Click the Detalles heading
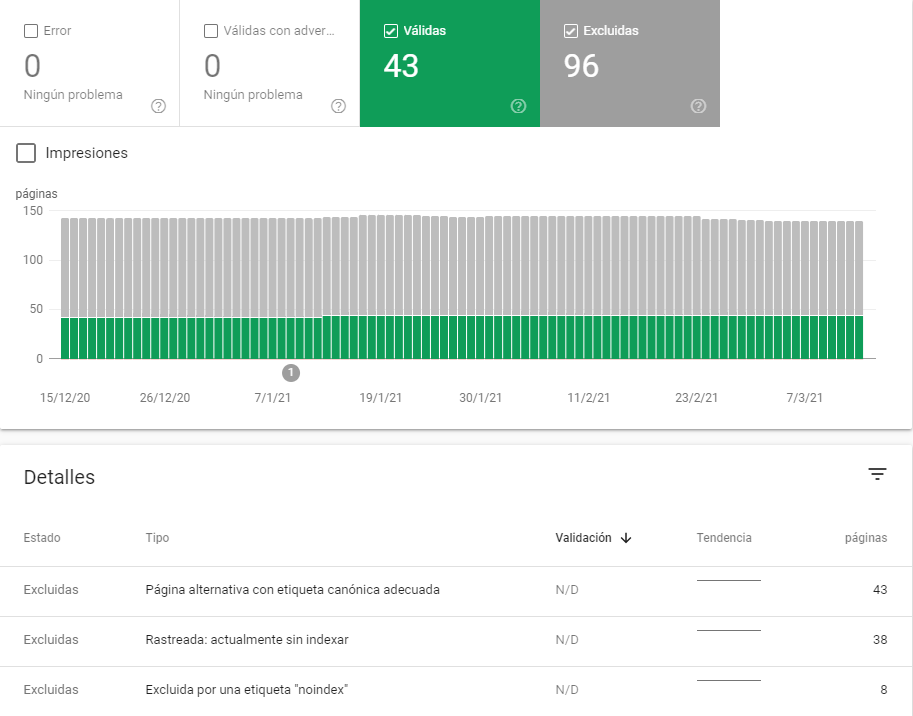This screenshot has height=716, width=913. (59, 477)
